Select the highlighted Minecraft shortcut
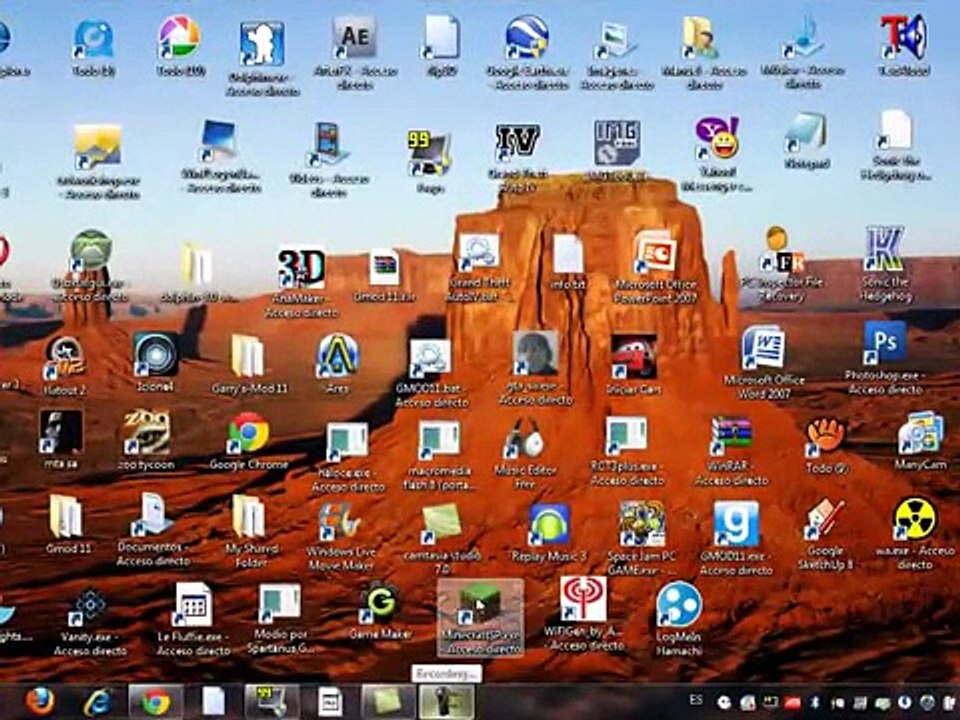Screen dimensions: 960x720 pyautogui.click(x=481, y=618)
